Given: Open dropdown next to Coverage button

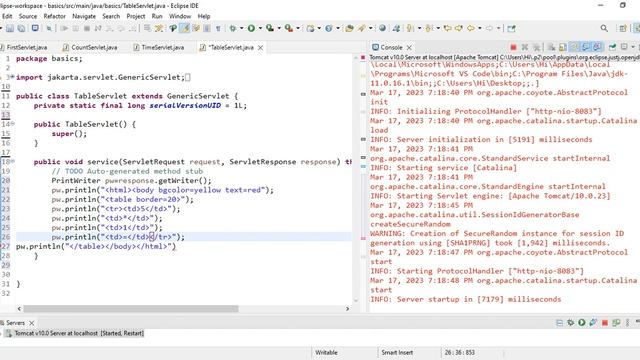Looking at the screenshot, I should pyautogui.click(x=279, y=28).
